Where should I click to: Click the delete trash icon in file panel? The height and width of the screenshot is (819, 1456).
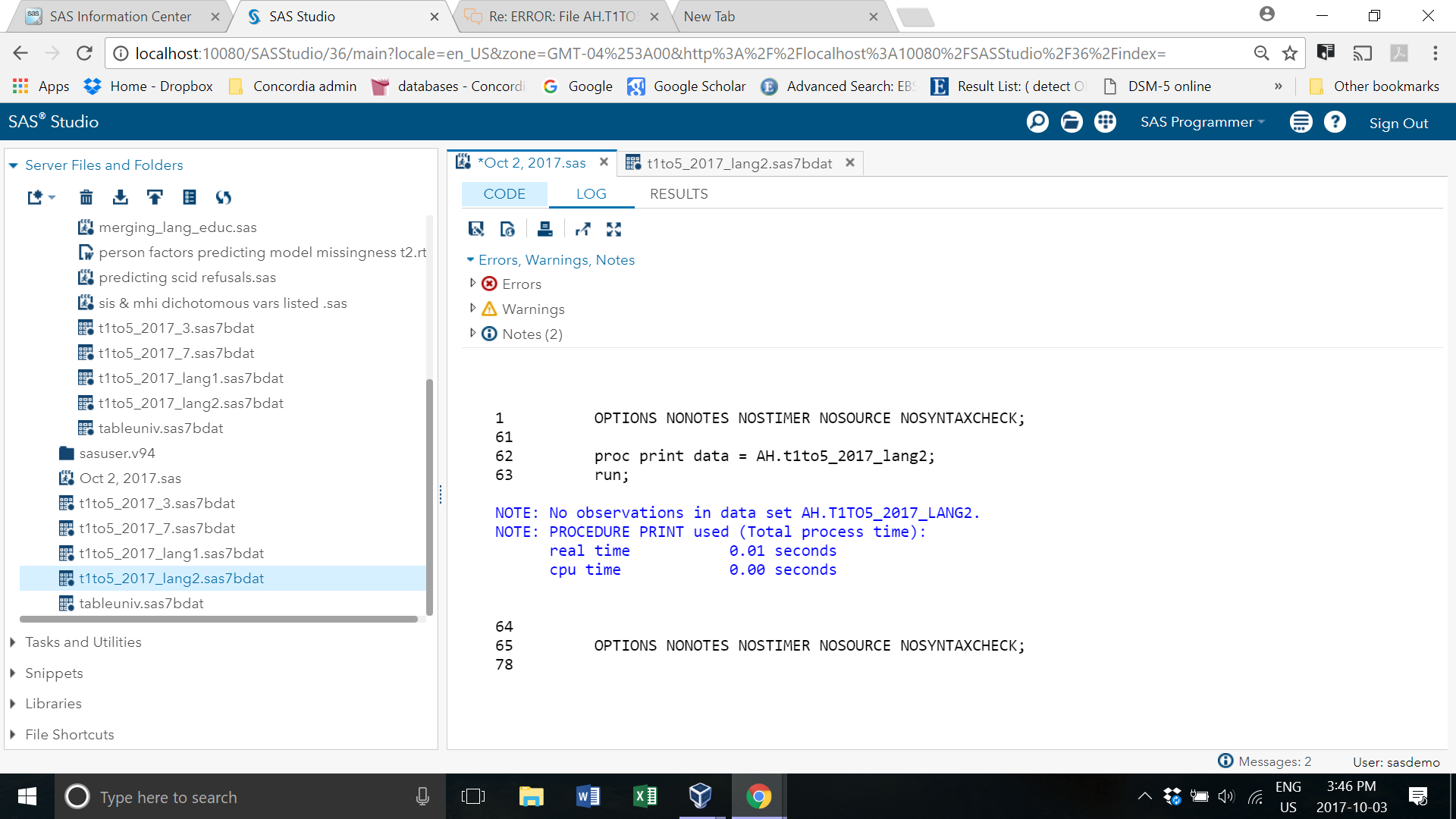click(x=86, y=197)
